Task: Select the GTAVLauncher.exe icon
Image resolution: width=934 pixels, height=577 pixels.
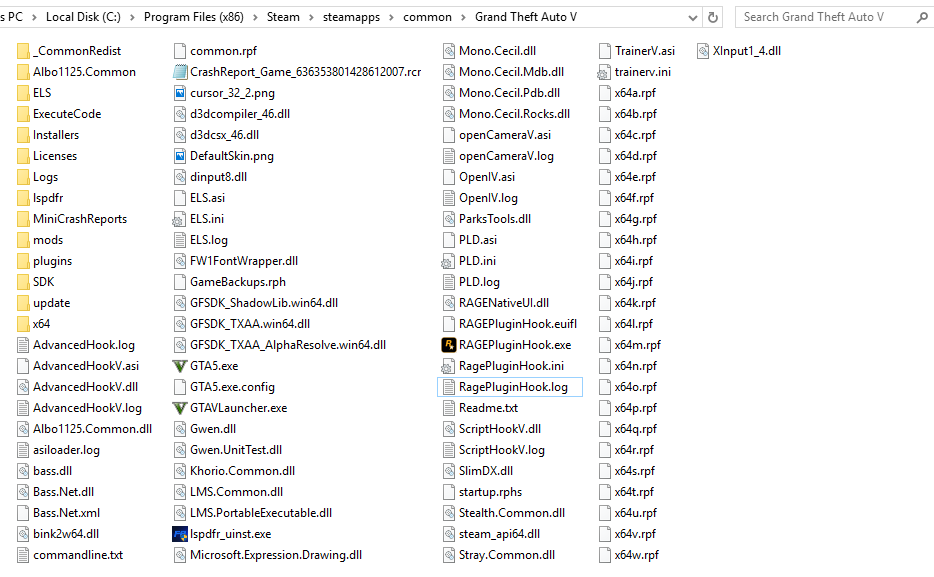Action: 179,408
